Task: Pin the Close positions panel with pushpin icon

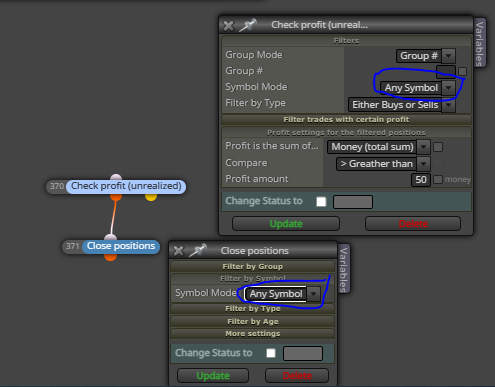Action: (x=198, y=250)
